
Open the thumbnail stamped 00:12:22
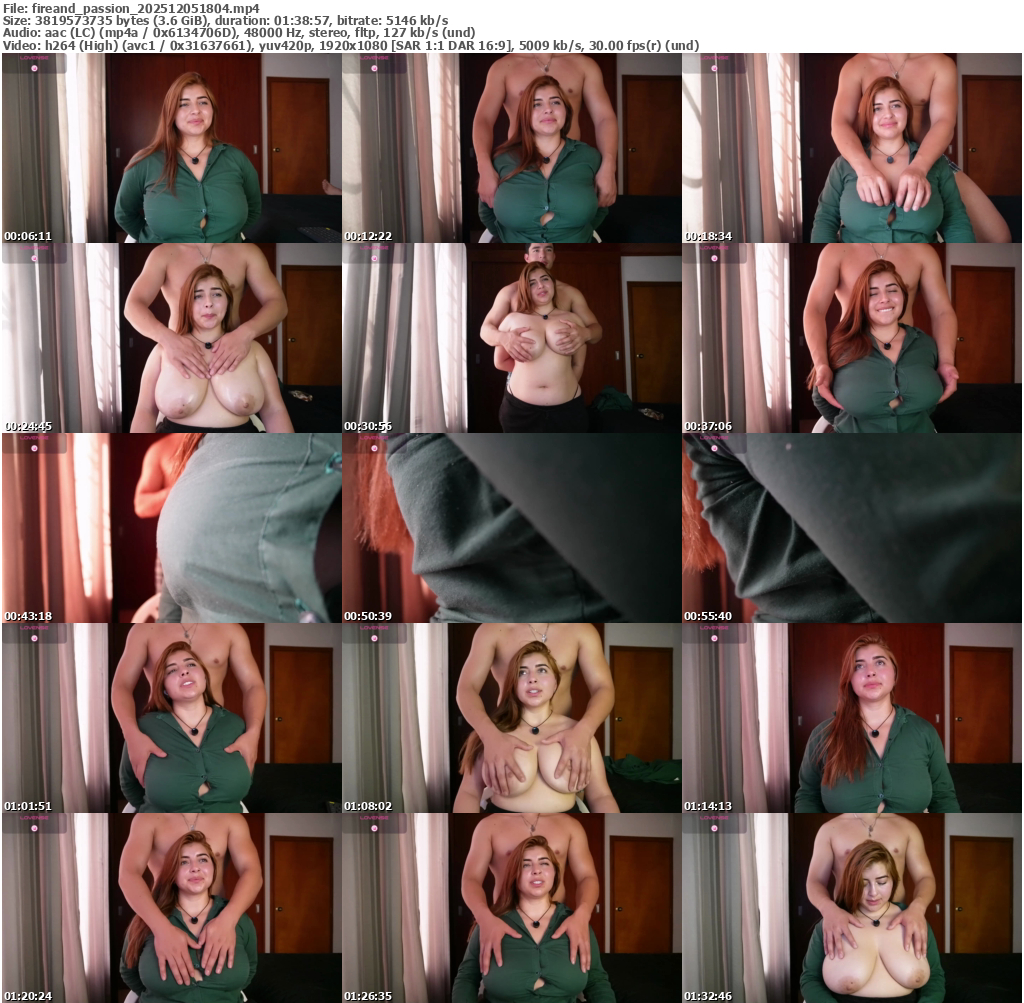pos(511,148)
